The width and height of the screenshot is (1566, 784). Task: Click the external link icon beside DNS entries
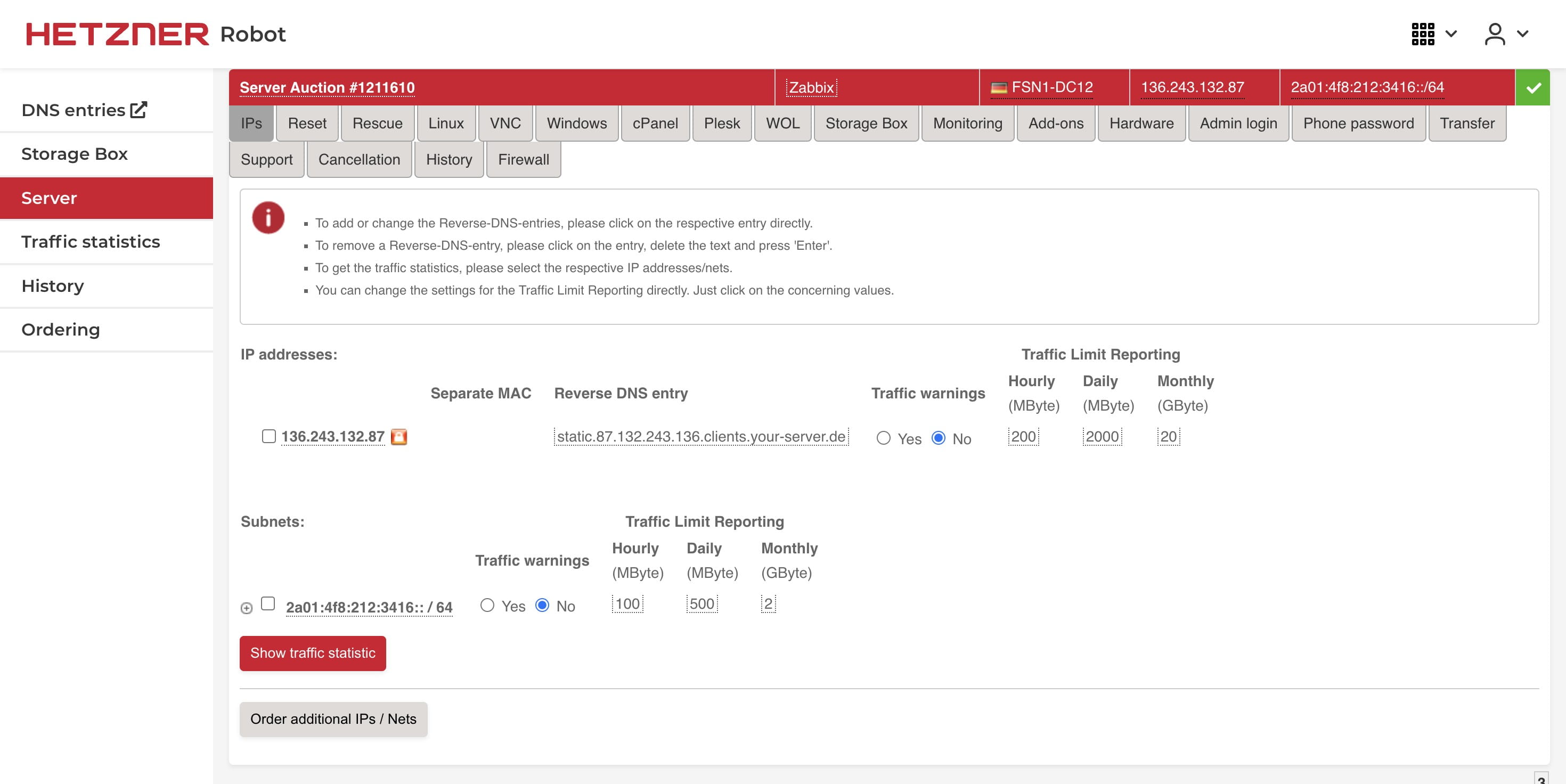click(x=138, y=109)
